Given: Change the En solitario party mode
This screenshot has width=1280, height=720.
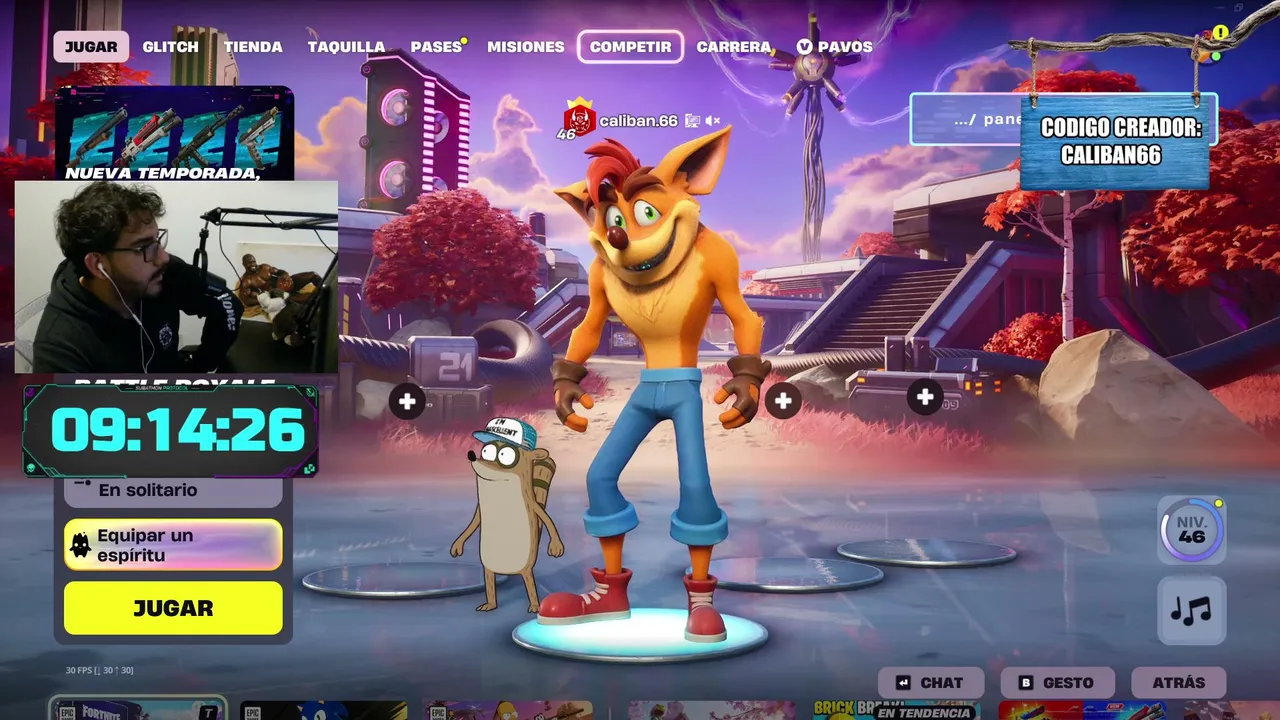Looking at the screenshot, I should tap(173, 491).
